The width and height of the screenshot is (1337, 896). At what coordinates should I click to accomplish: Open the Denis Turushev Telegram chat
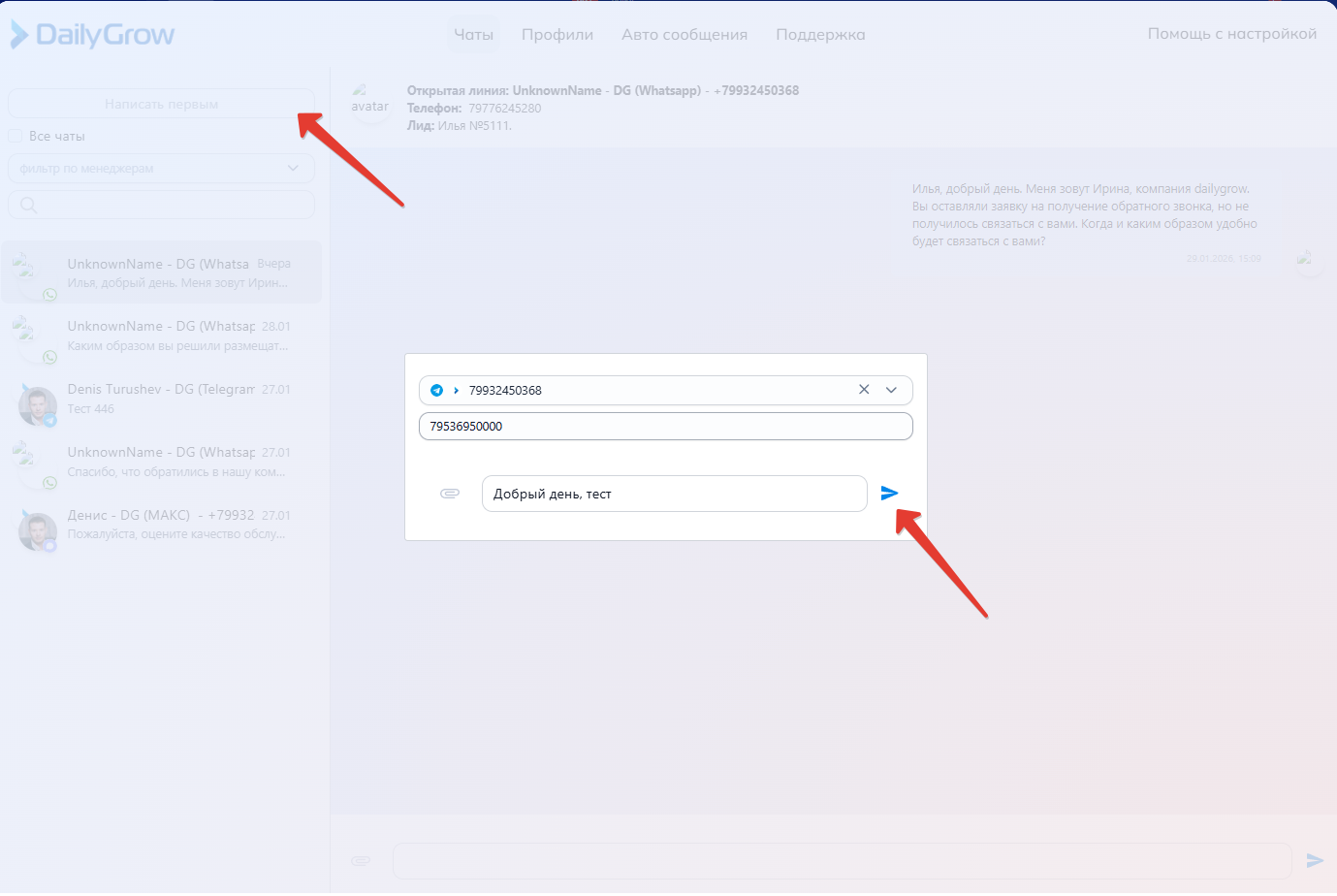coord(161,400)
